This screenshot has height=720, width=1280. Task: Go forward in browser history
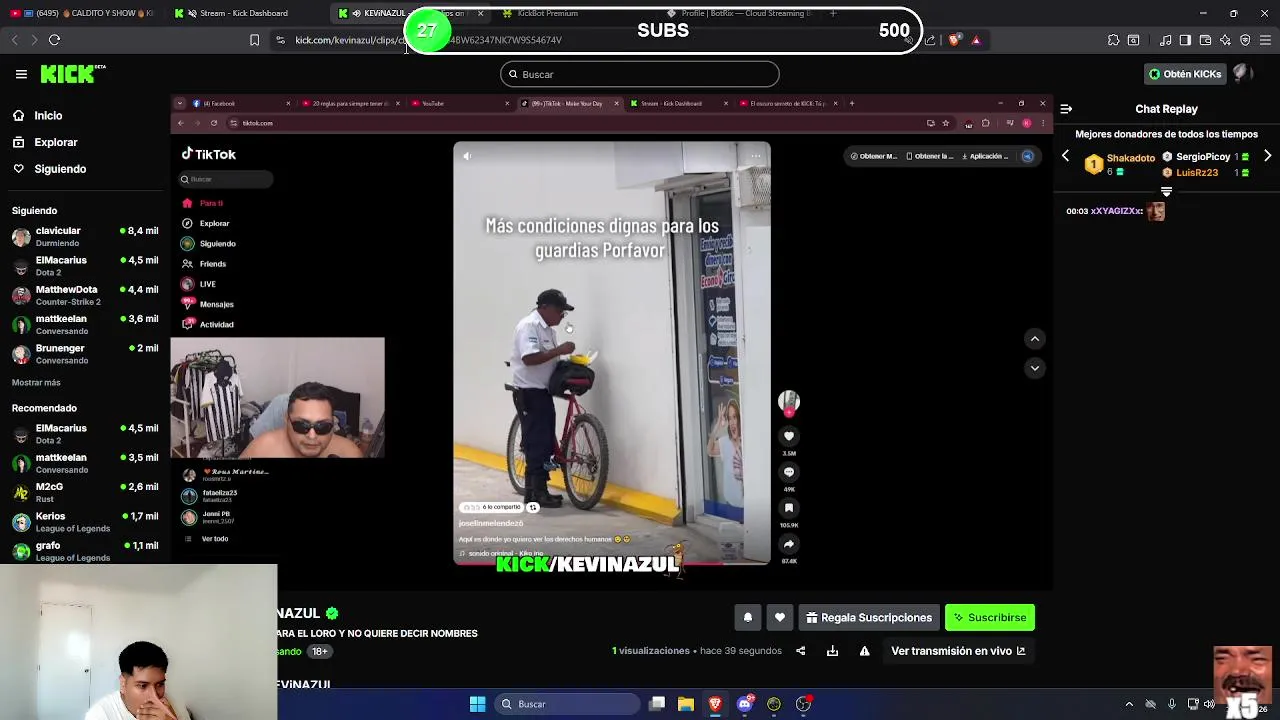pyautogui.click(x=34, y=40)
